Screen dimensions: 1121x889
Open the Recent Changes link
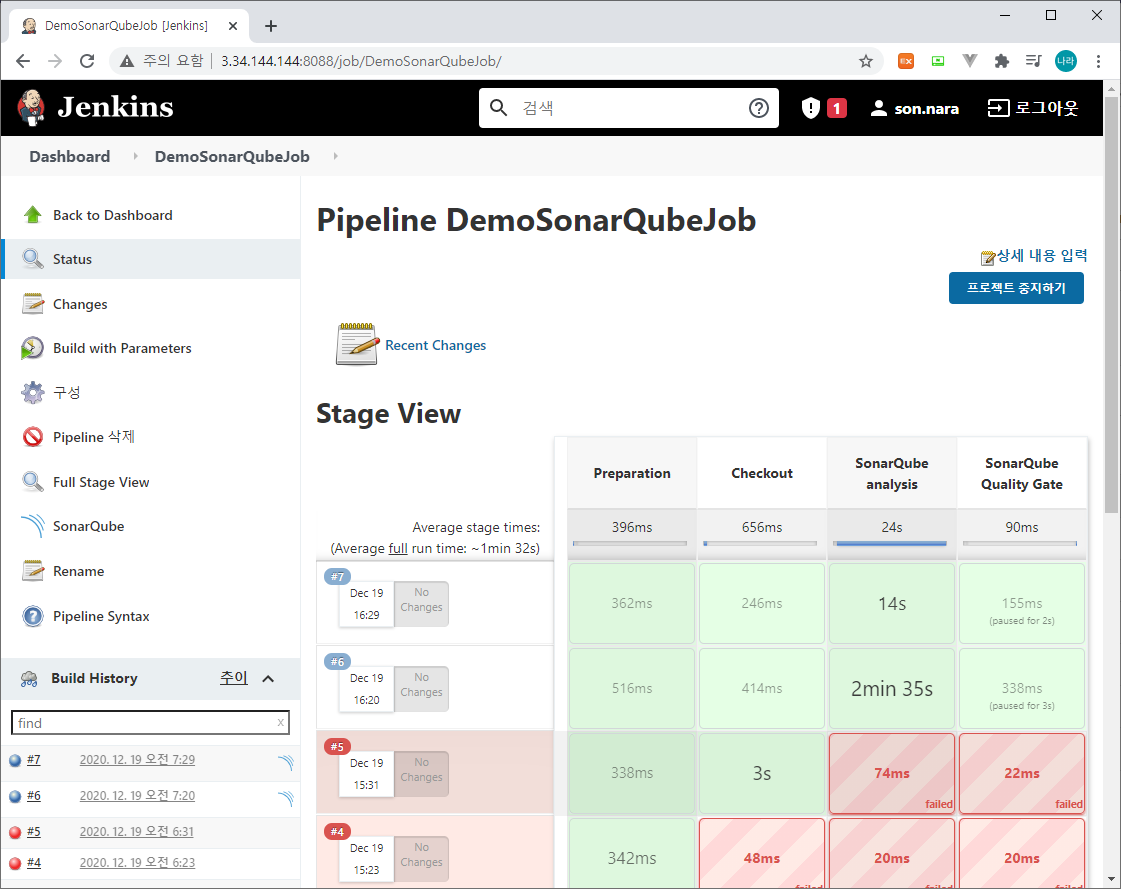[x=435, y=345]
